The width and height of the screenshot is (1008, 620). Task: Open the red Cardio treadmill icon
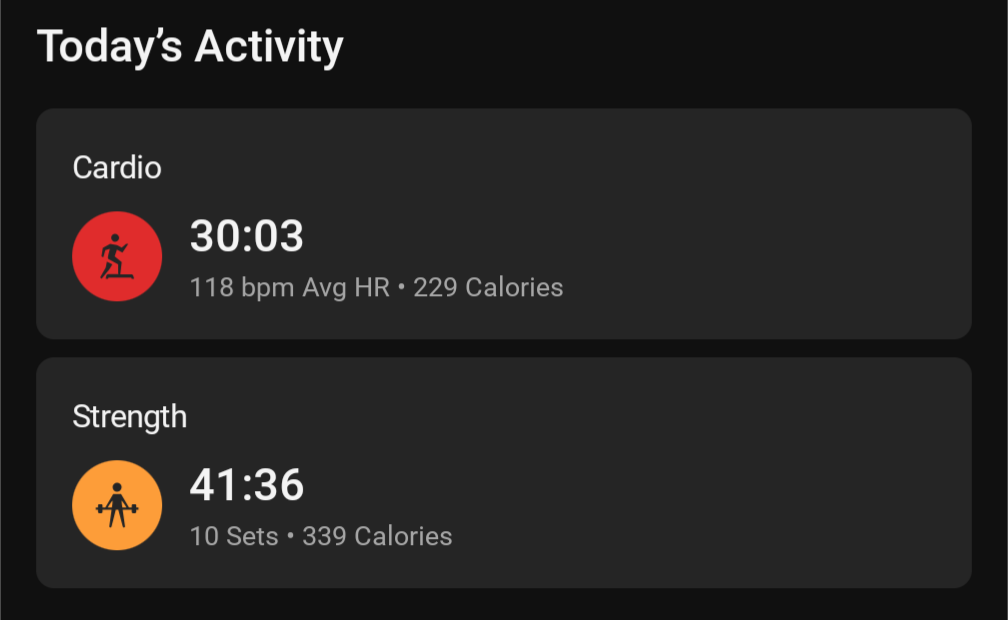tap(117, 256)
